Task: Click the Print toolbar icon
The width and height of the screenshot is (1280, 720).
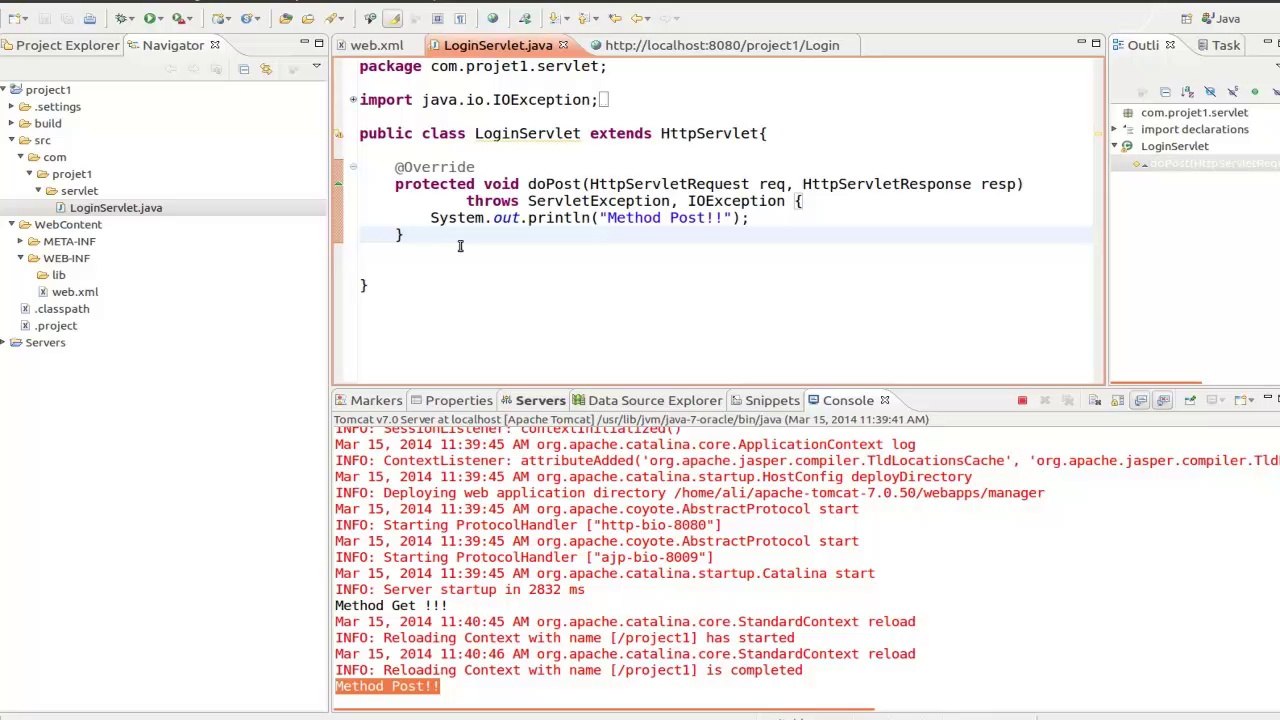Action: tap(89, 18)
